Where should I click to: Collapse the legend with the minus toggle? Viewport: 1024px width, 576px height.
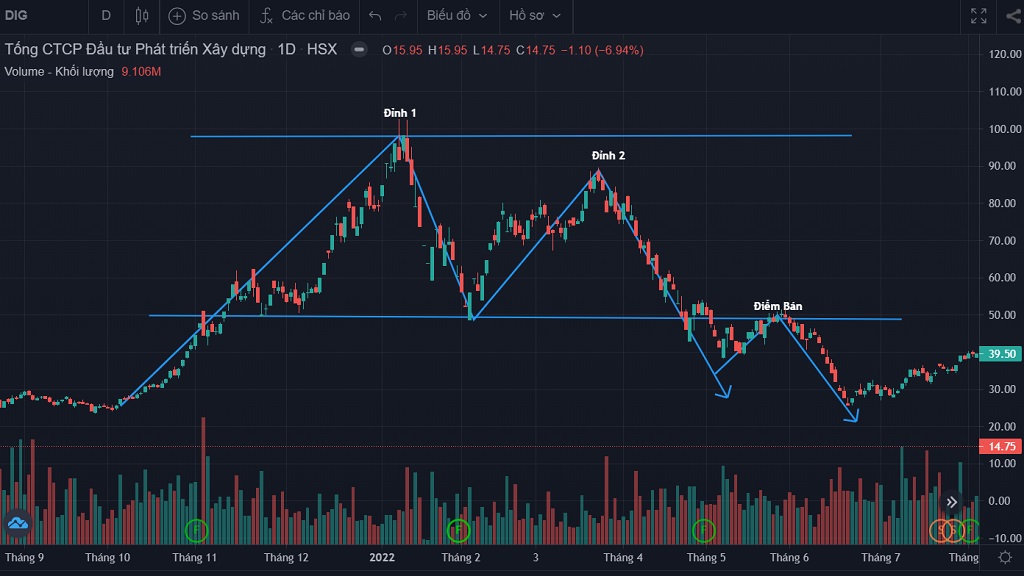tap(359, 50)
